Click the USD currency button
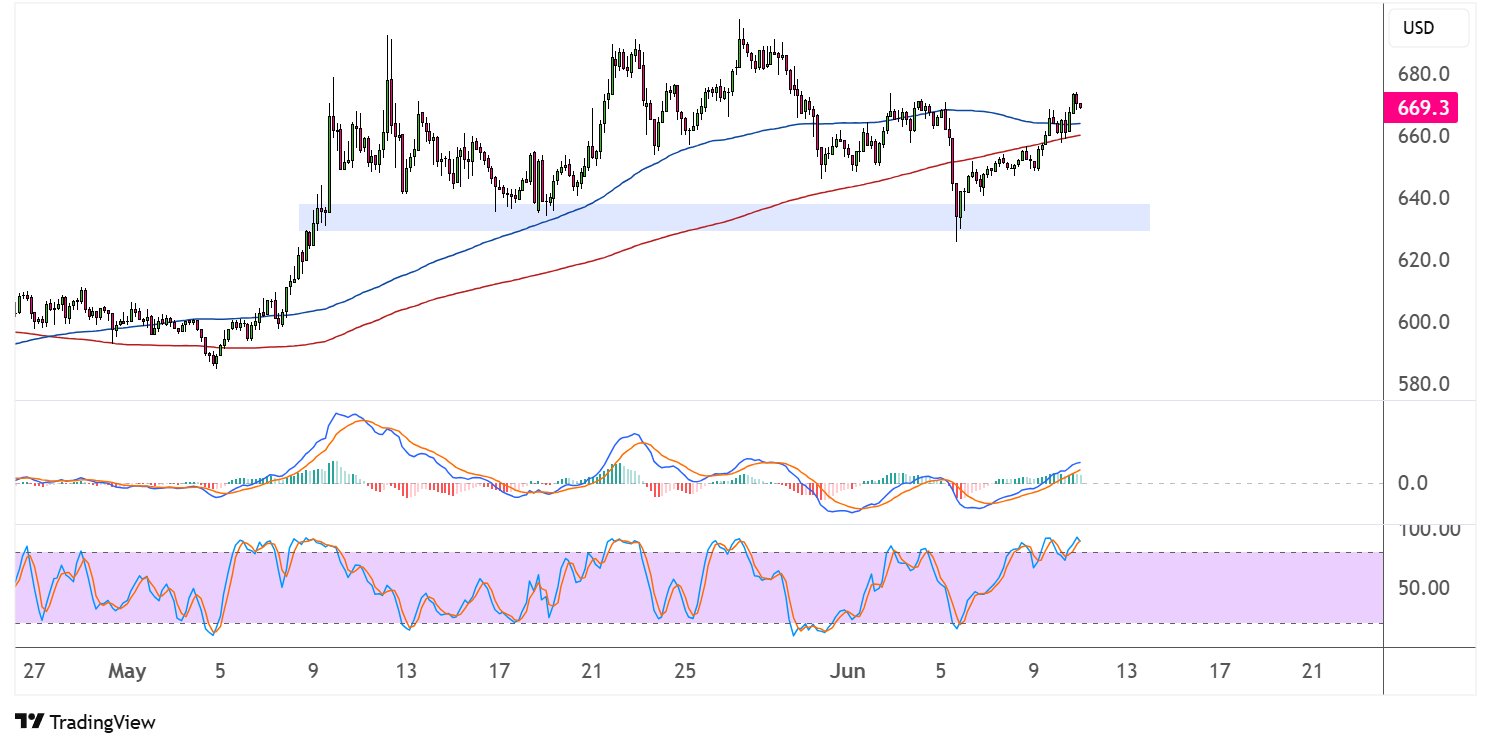This screenshot has width=1491, height=748. (x=1428, y=28)
